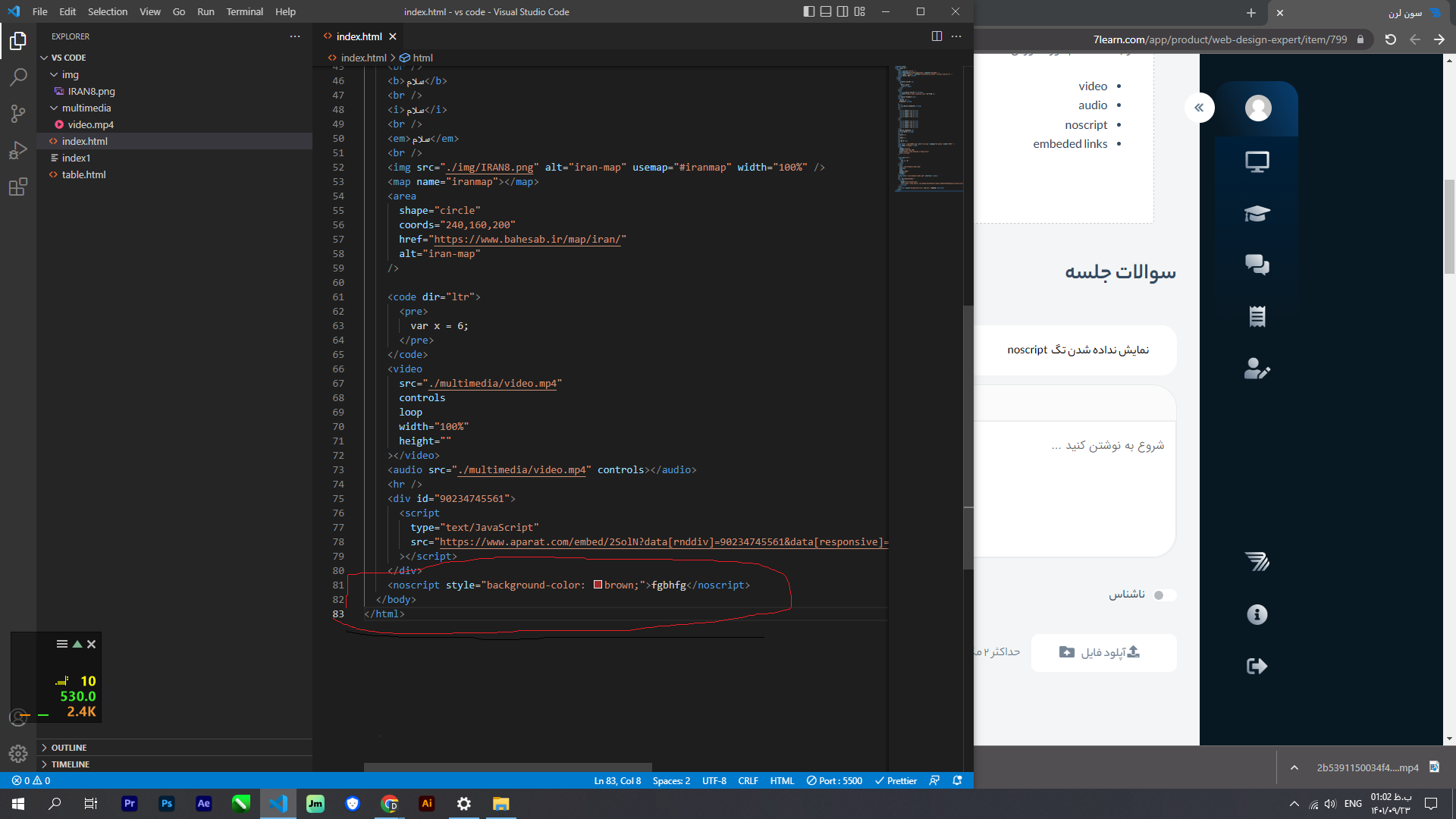Open editor More Actions ellipsis
The height and width of the screenshot is (819, 1456).
pyautogui.click(x=956, y=36)
